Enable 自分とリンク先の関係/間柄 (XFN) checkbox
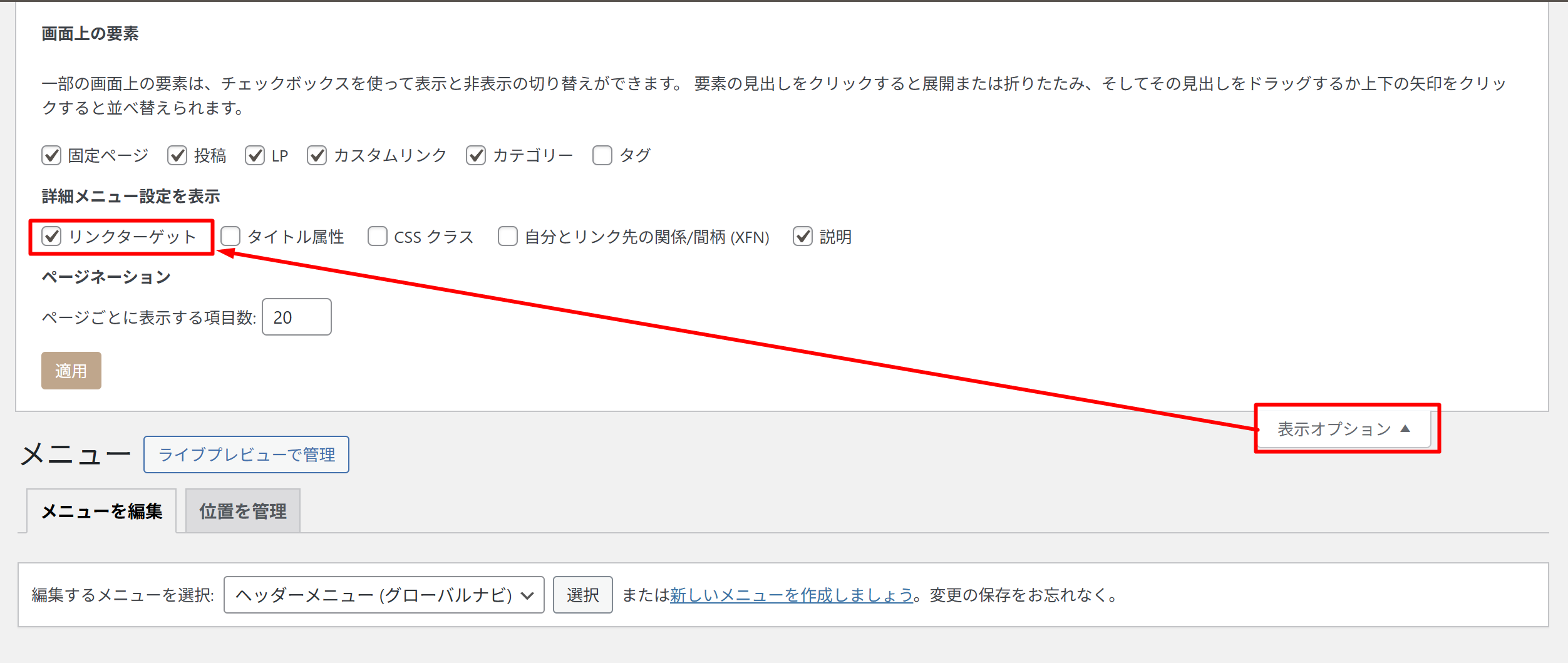 pos(508,237)
